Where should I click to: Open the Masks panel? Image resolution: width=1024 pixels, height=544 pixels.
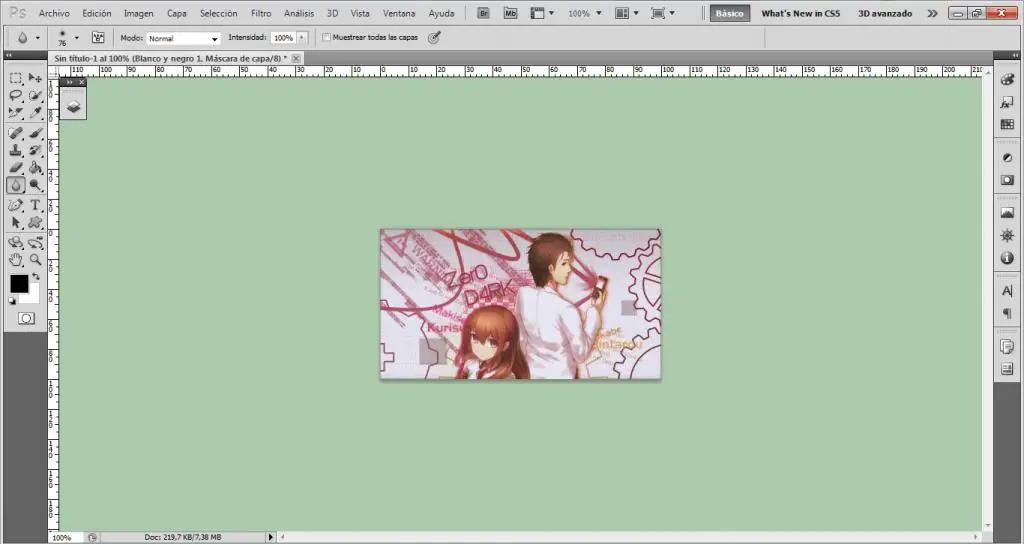[1007, 180]
